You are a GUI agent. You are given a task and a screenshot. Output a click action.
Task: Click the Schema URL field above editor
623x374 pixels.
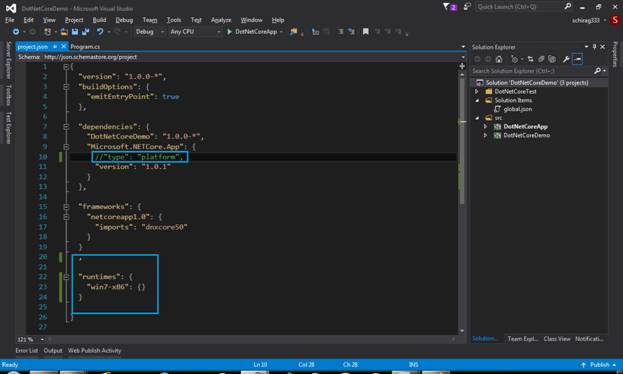pos(251,57)
